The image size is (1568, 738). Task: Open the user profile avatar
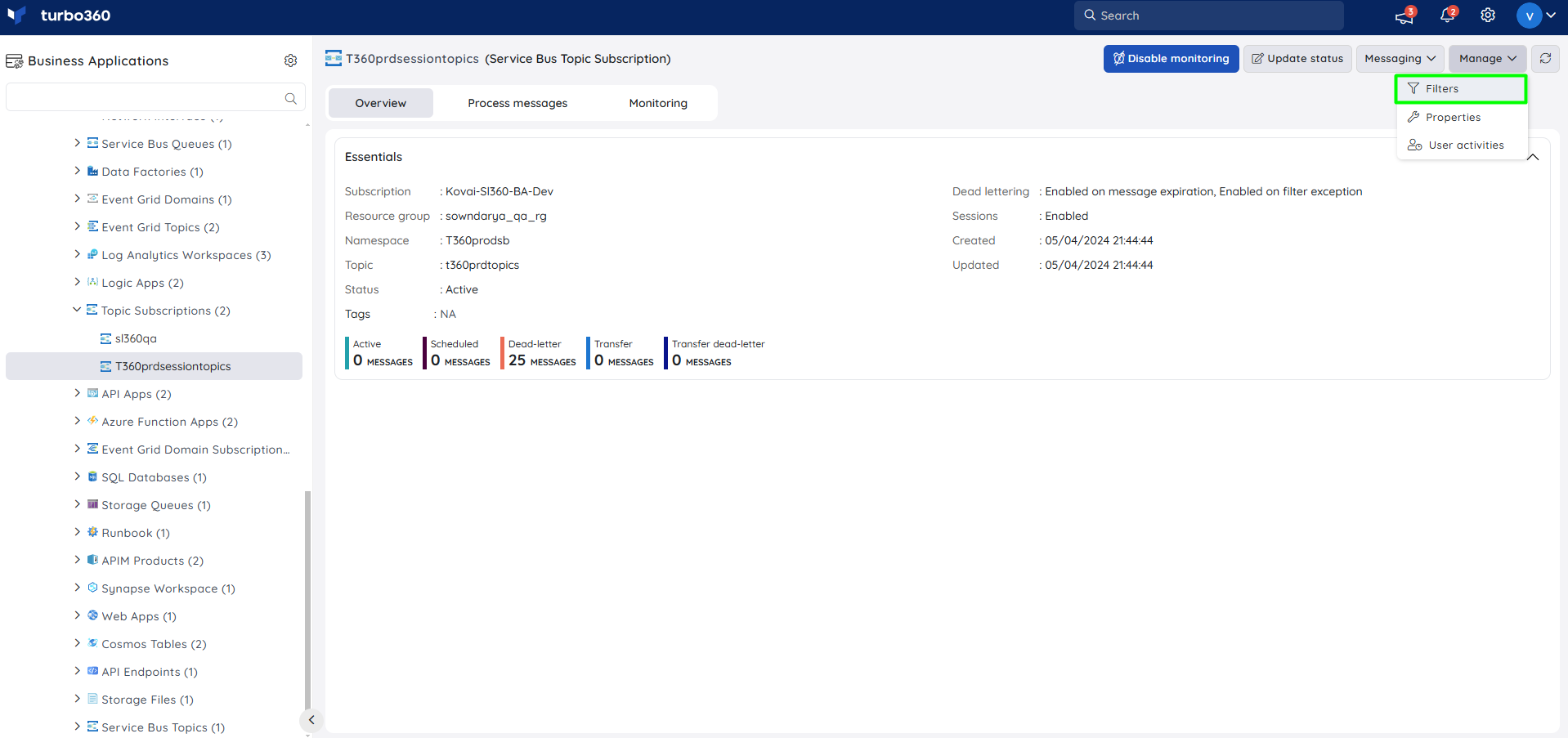pyautogui.click(x=1529, y=16)
